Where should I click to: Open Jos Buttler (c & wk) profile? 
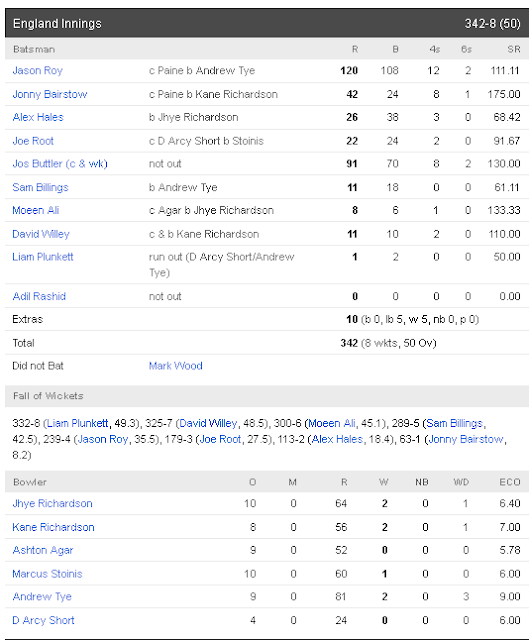click(x=60, y=164)
